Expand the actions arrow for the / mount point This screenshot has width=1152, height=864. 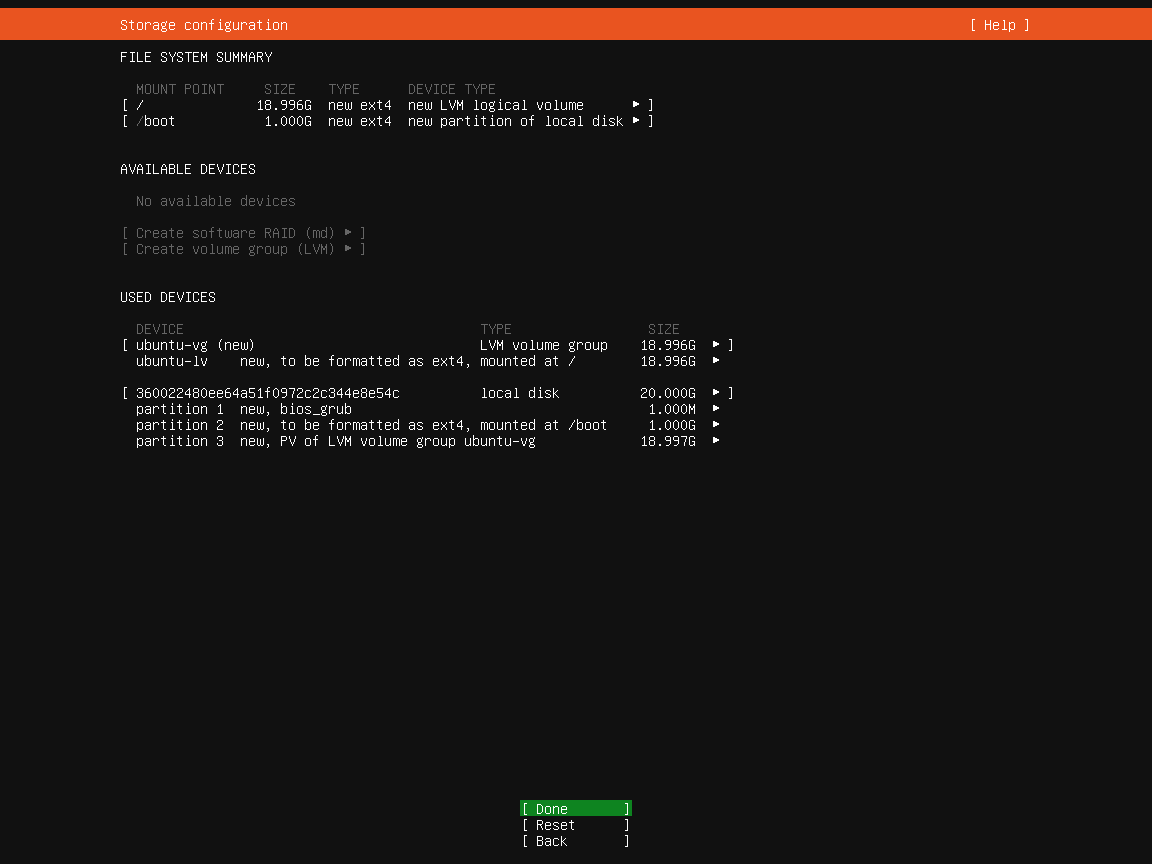(x=637, y=104)
